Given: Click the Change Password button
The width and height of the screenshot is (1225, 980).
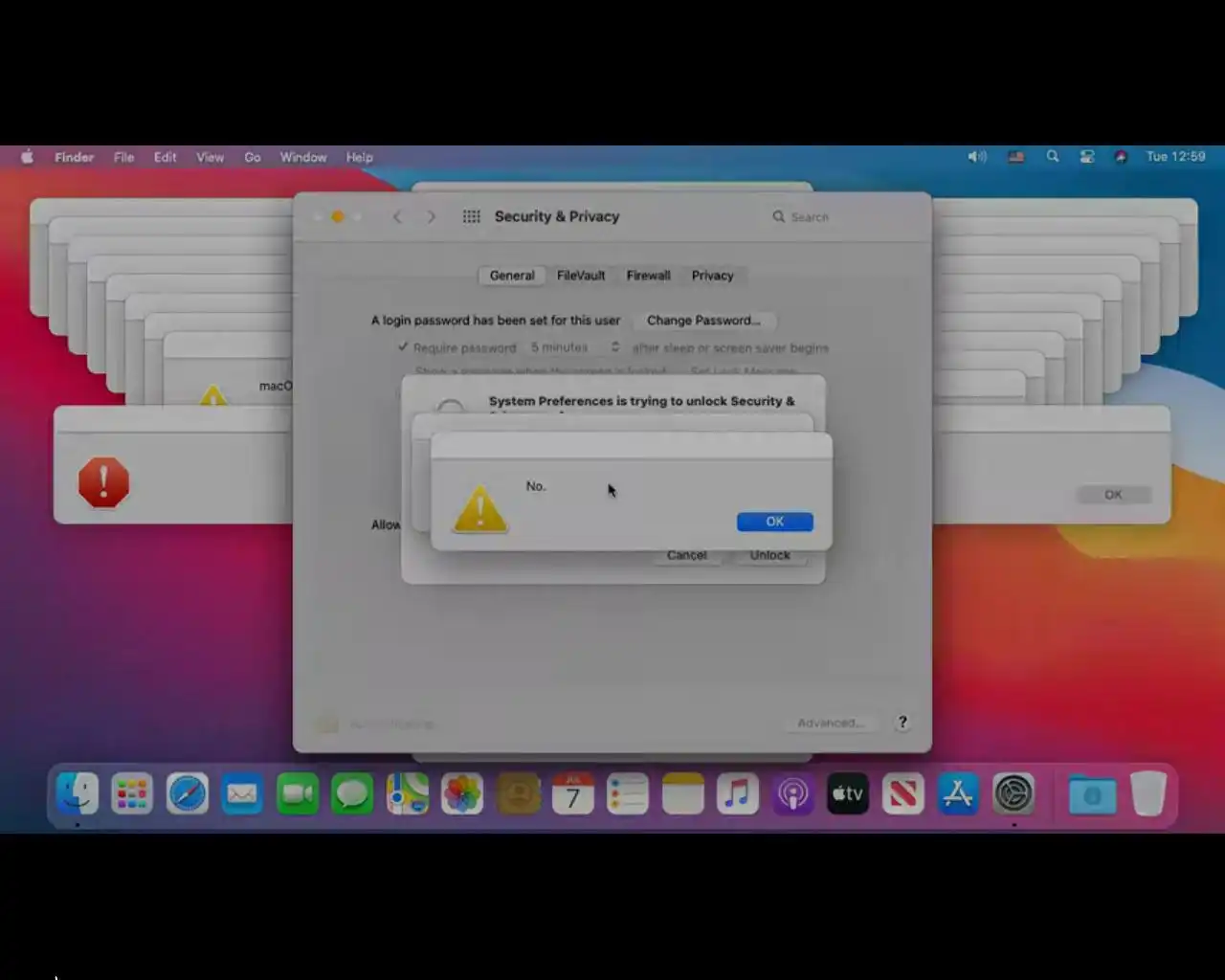Looking at the screenshot, I should tap(703, 321).
